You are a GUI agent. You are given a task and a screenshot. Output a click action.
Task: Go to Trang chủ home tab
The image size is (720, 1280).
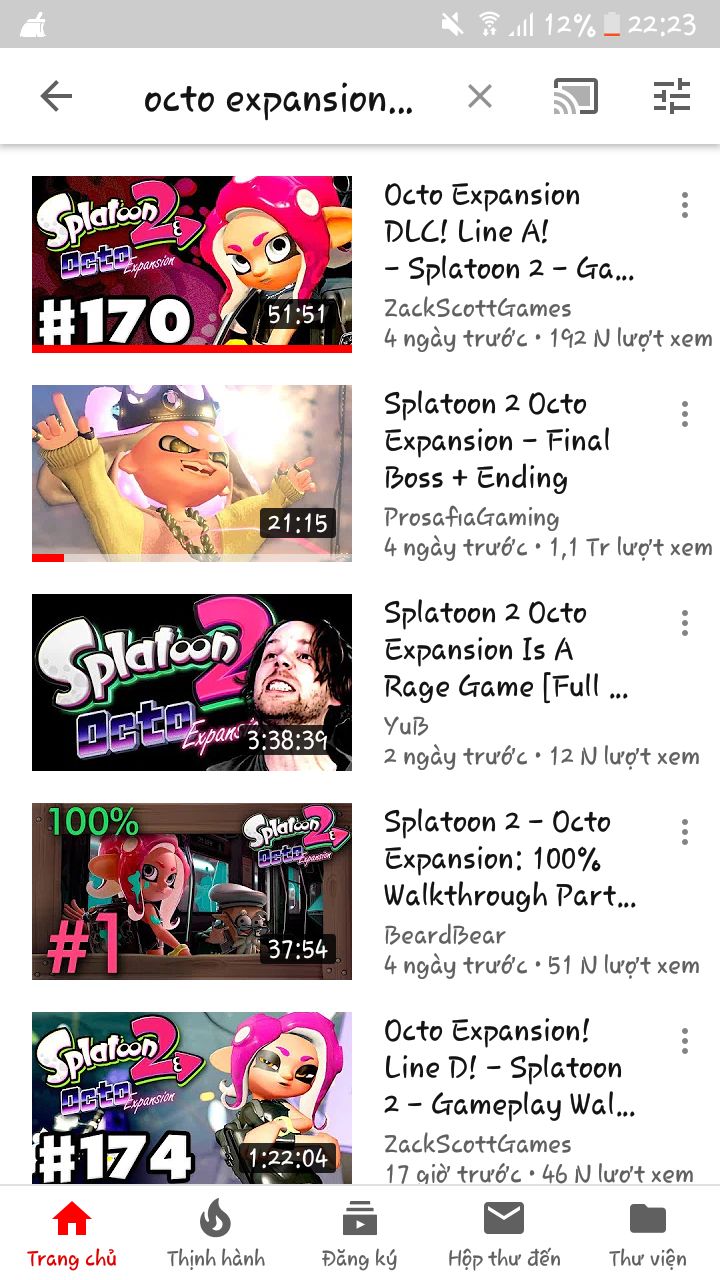pyautogui.click(x=72, y=1235)
